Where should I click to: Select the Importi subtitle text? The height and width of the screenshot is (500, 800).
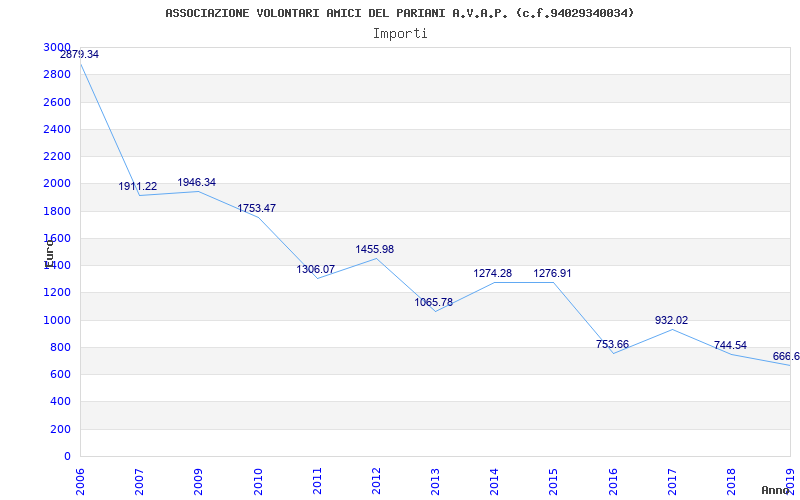pyautogui.click(x=400, y=33)
